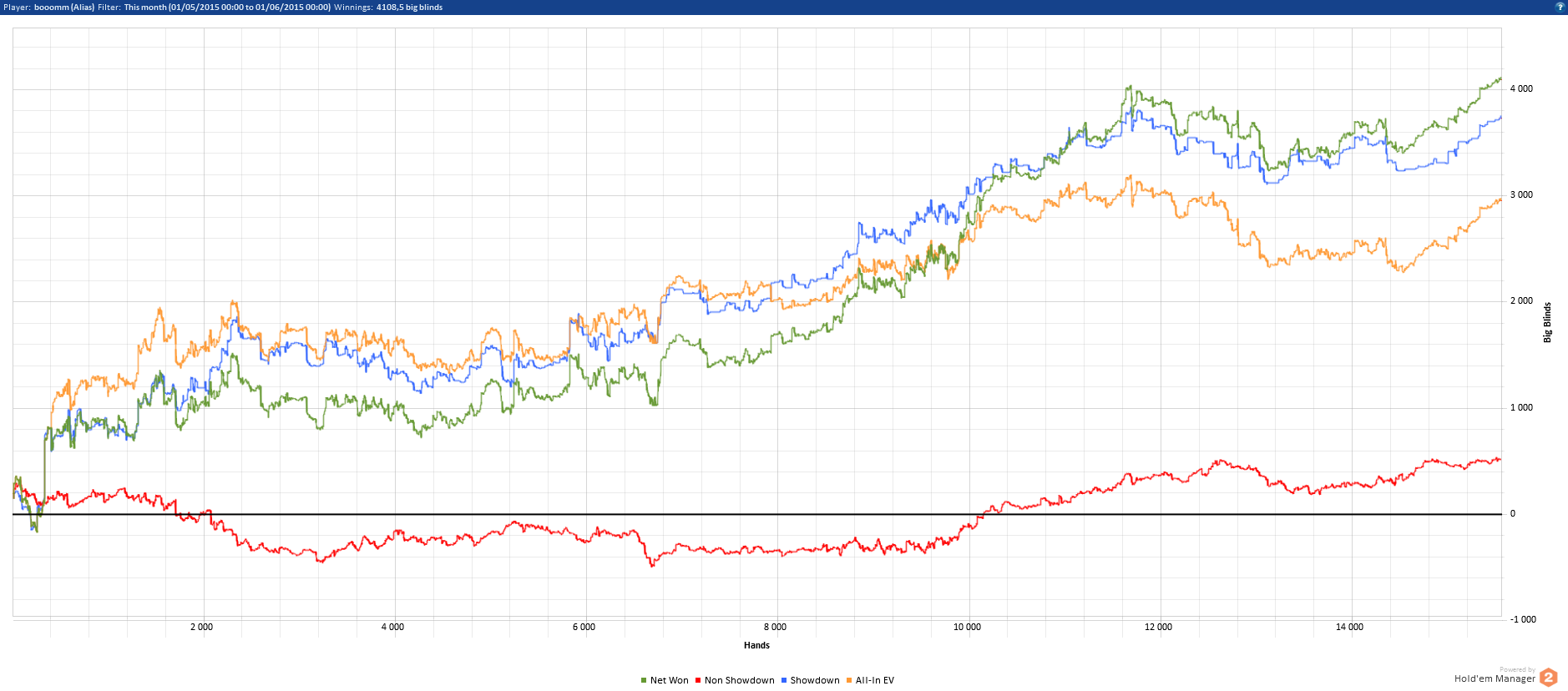Click the "4108,5 big blinds" winnings value

tap(409, 7)
